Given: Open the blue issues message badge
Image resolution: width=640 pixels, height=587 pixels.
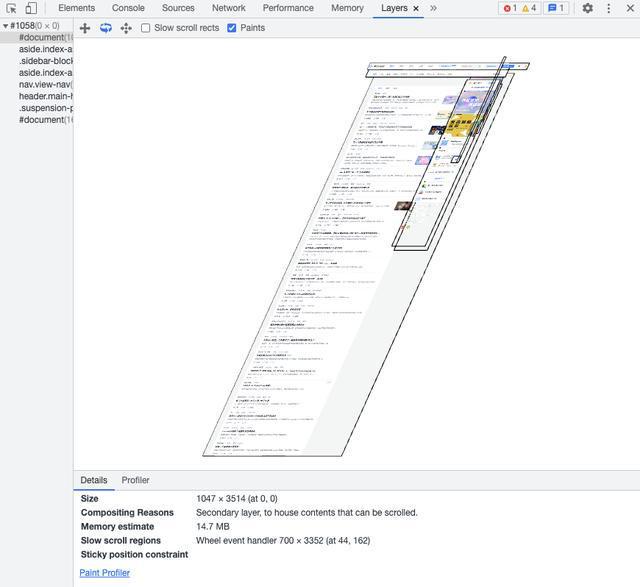Looking at the screenshot, I should coord(556,8).
